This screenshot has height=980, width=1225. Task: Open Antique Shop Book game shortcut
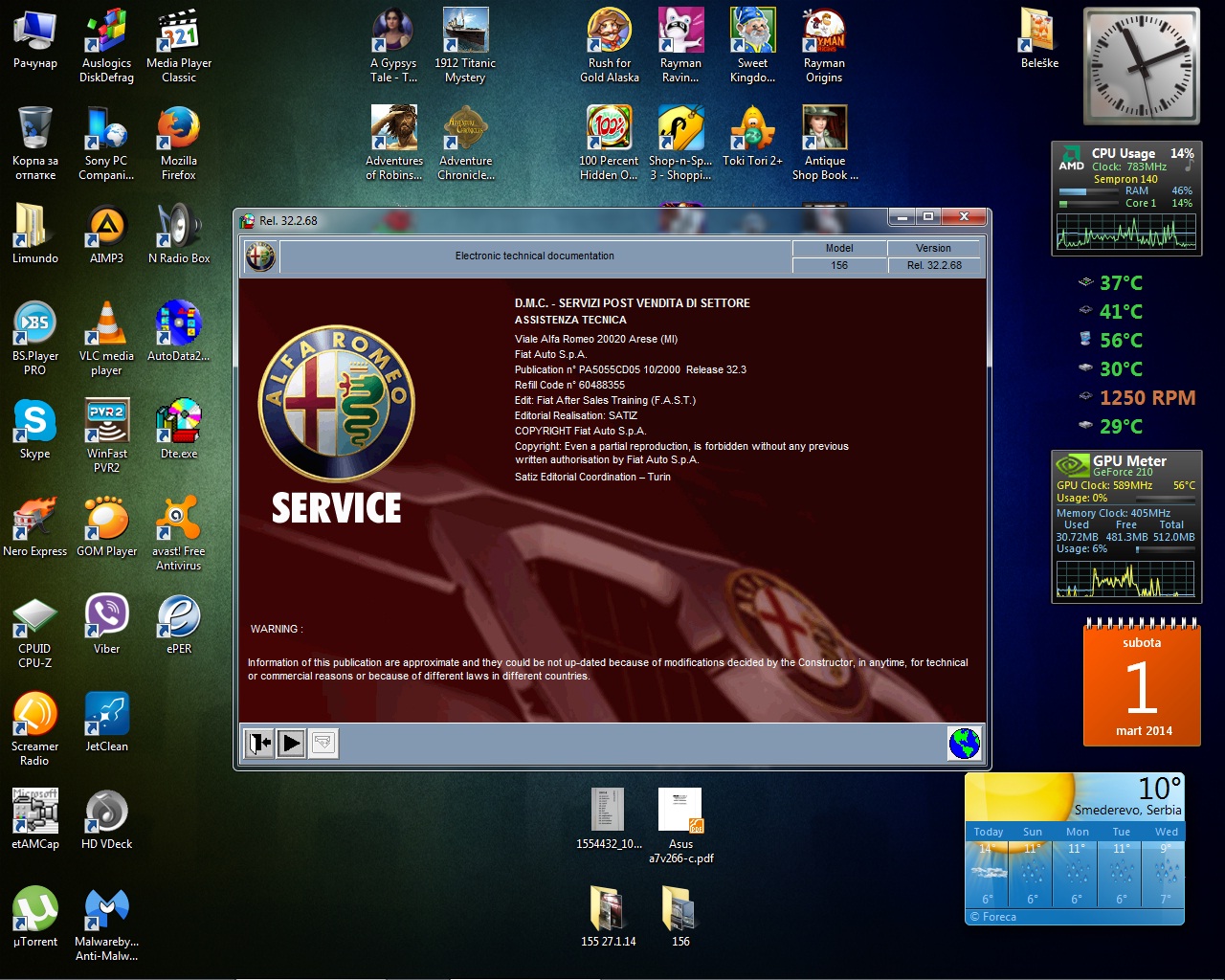pos(824,144)
